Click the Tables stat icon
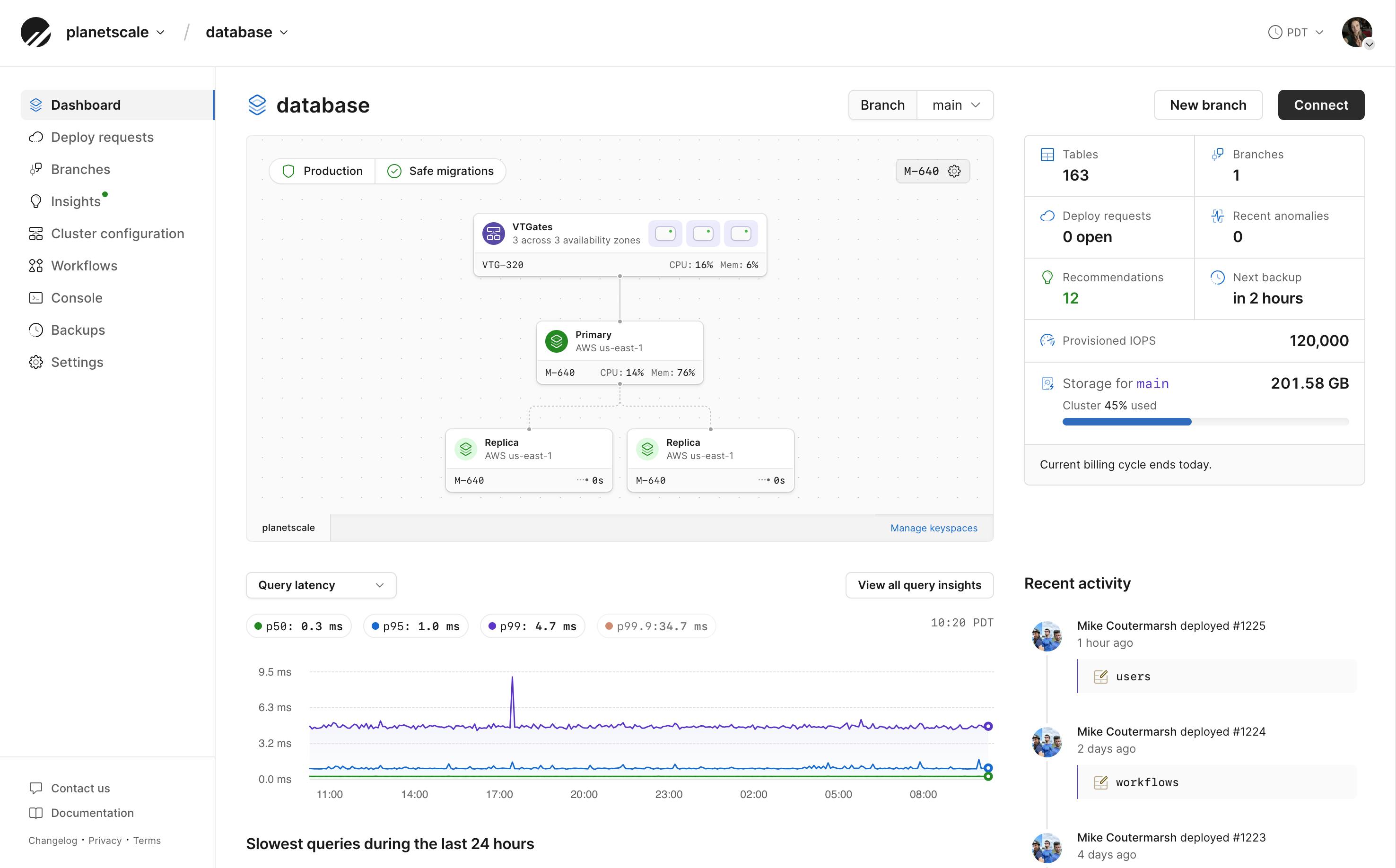The height and width of the screenshot is (868, 1396). (x=1047, y=155)
